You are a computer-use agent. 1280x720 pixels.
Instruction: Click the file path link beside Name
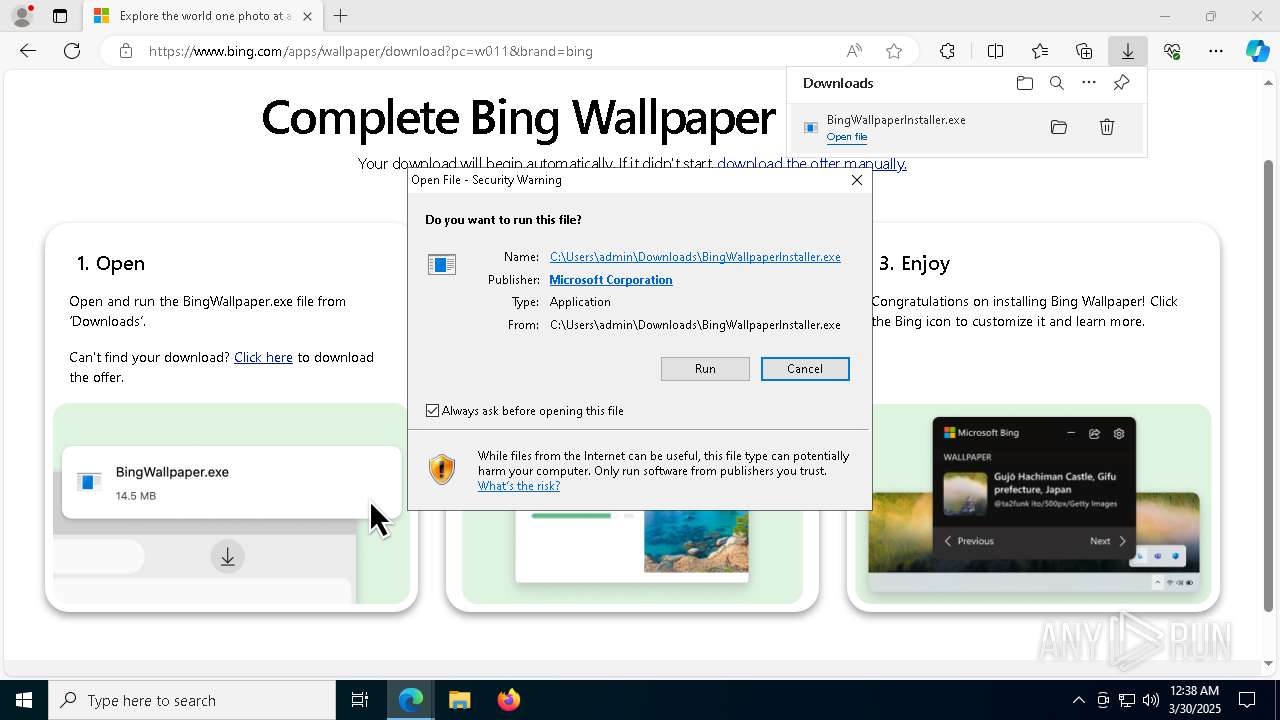pyautogui.click(x=695, y=257)
